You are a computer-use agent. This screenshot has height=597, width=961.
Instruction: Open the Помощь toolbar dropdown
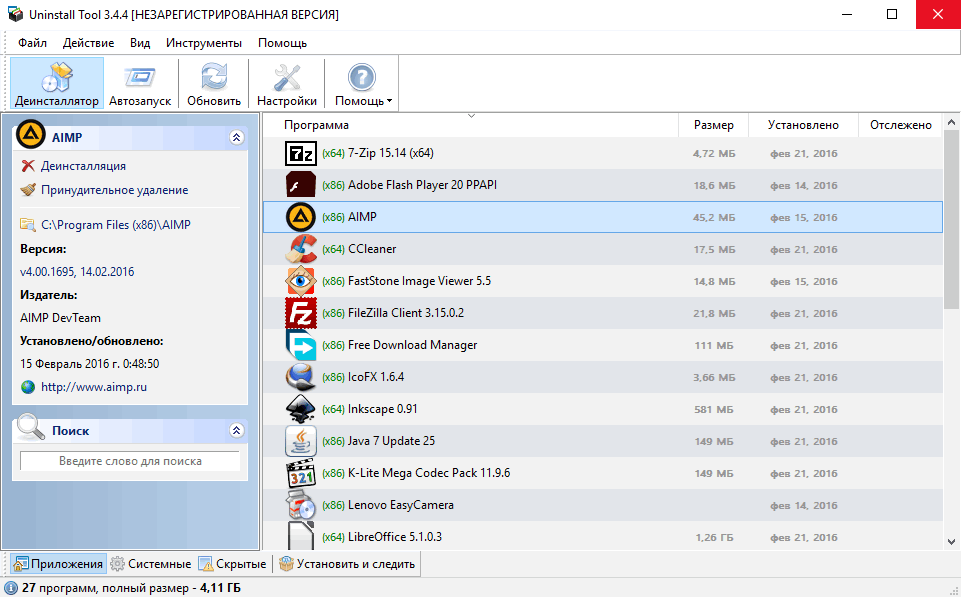363,83
